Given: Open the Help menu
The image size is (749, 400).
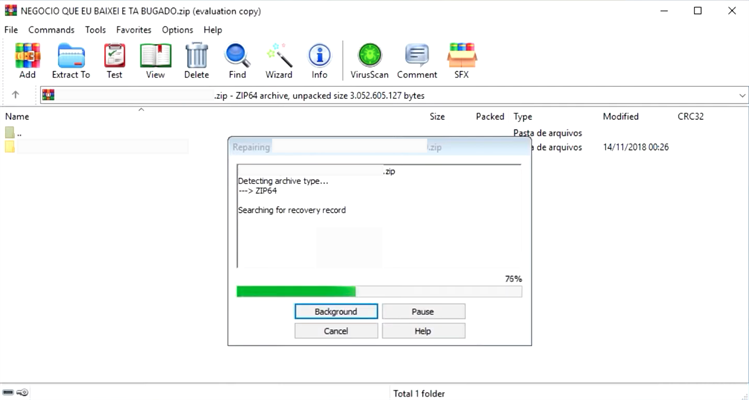Looking at the screenshot, I should [213, 30].
